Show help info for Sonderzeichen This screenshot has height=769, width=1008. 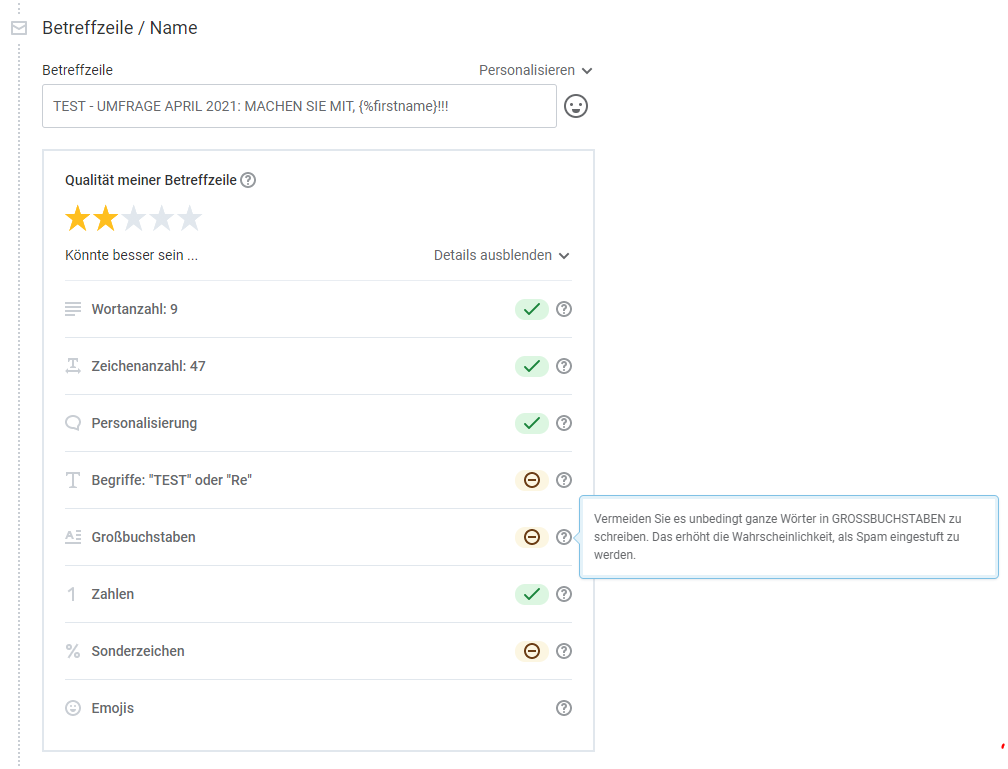click(564, 651)
